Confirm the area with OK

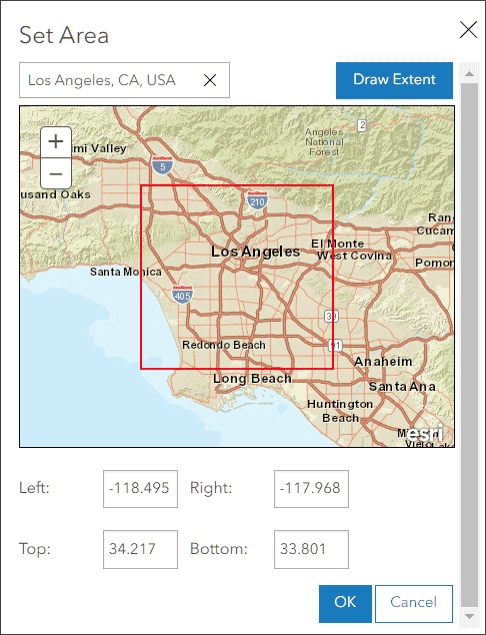click(x=345, y=603)
